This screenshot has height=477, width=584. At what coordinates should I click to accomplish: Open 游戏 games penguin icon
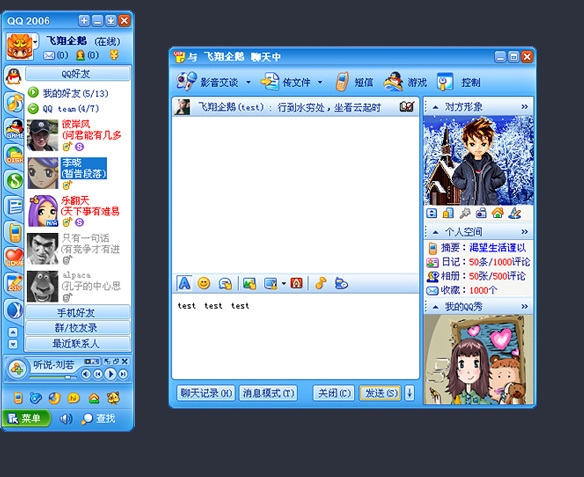pyautogui.click(x=393, y=82)
